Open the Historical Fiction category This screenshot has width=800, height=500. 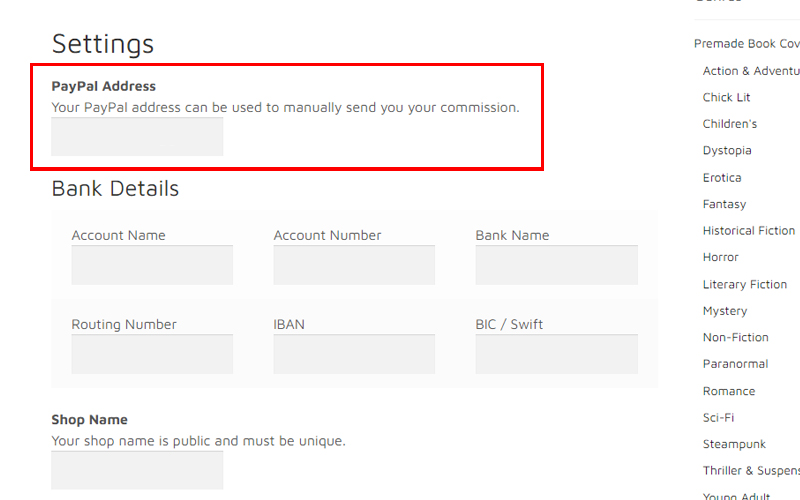point(748,231)
